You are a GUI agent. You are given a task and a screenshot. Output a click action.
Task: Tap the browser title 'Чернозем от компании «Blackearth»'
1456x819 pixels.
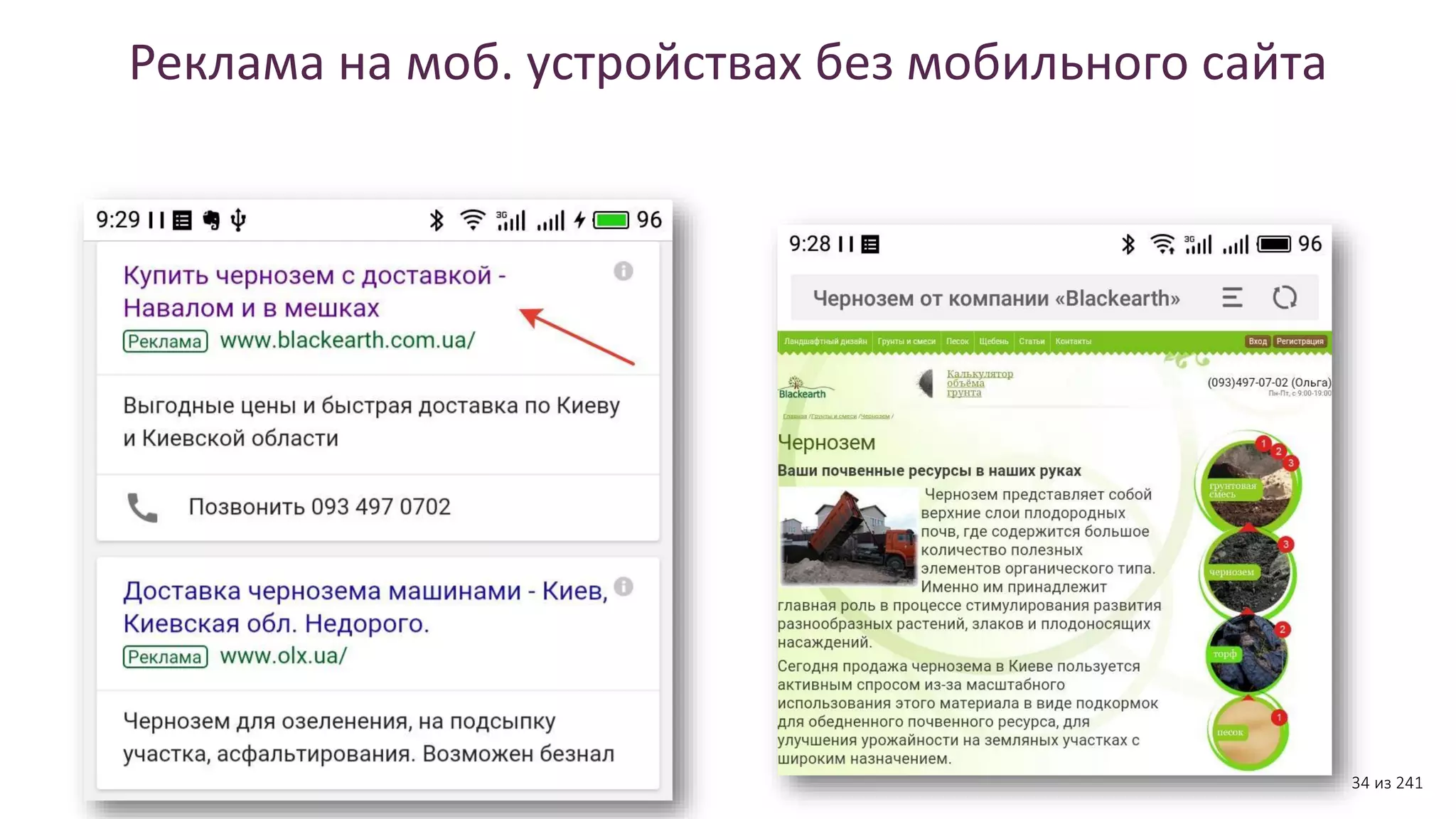[996, 298]
